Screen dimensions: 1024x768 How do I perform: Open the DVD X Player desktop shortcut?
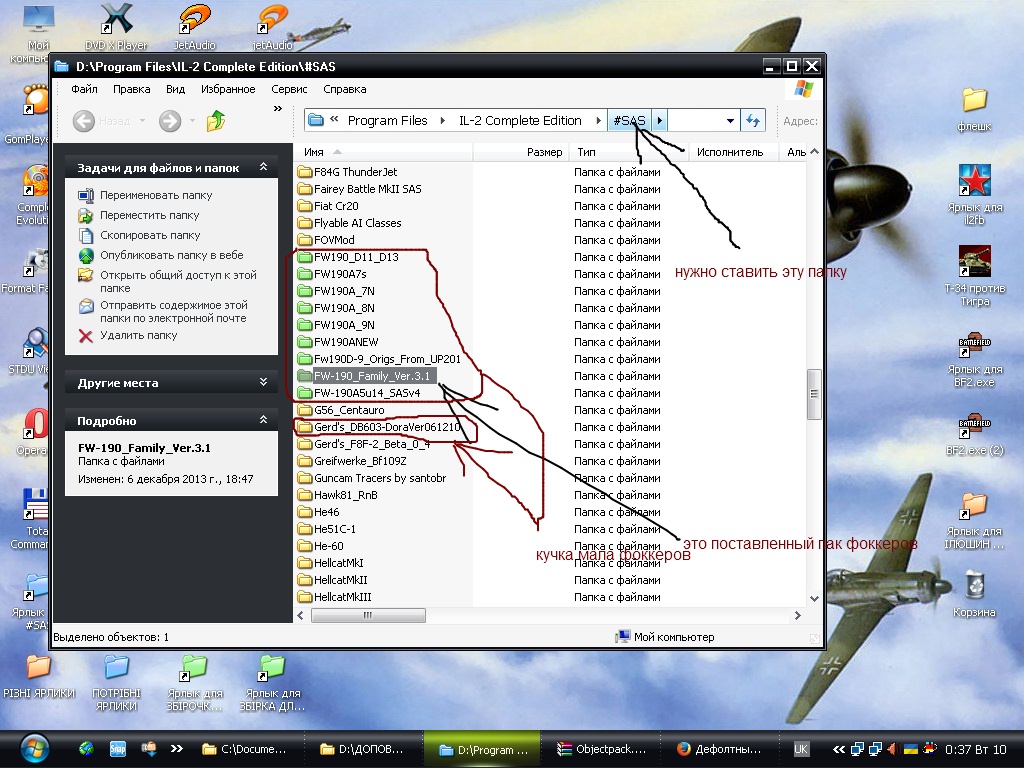coord(116,26)
